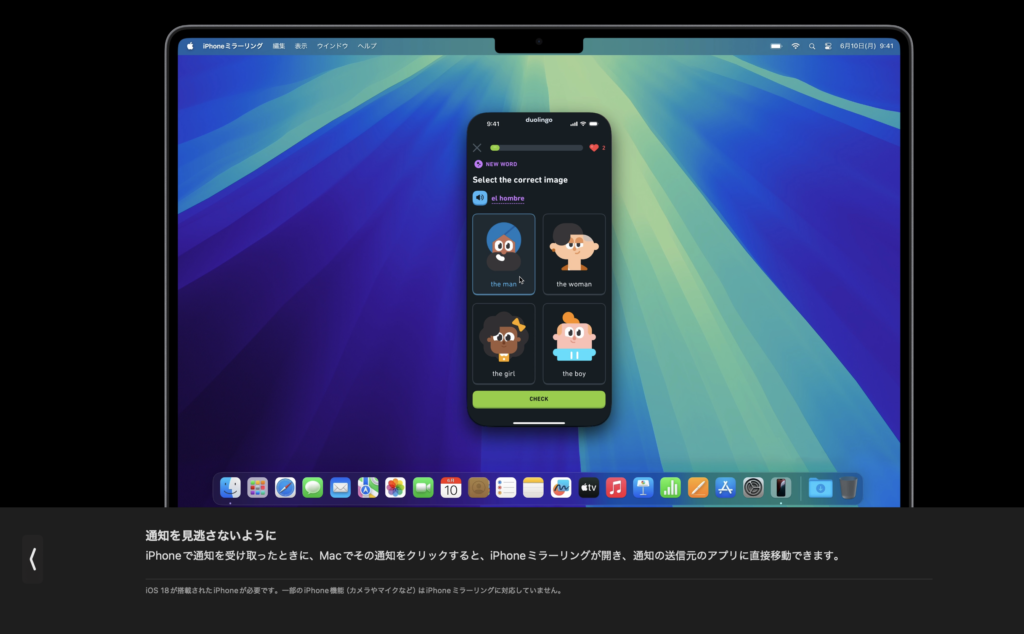
Task: Close the Duolingo lesson with the X icon
Action: (x=477, y=148)
